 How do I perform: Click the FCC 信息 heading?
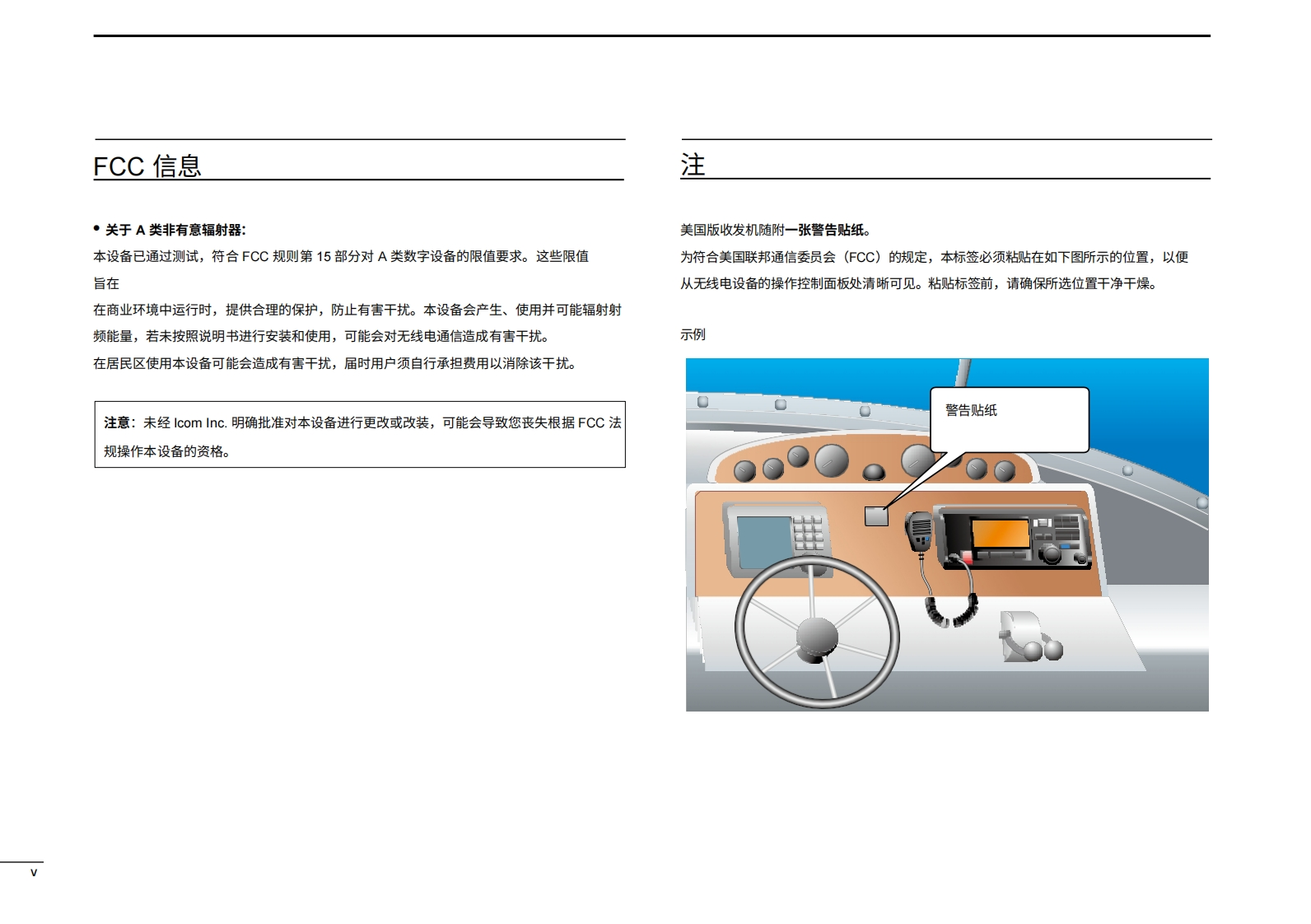(147, 166)
